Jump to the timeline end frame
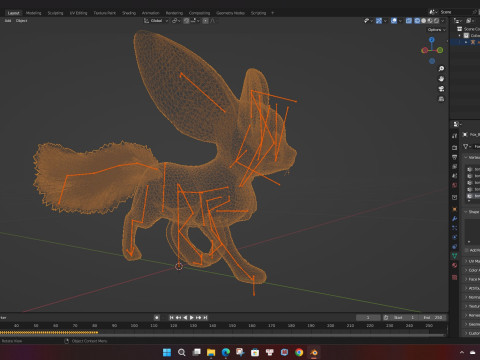Viewport: 480px width, 360px height. click(205, 318)
